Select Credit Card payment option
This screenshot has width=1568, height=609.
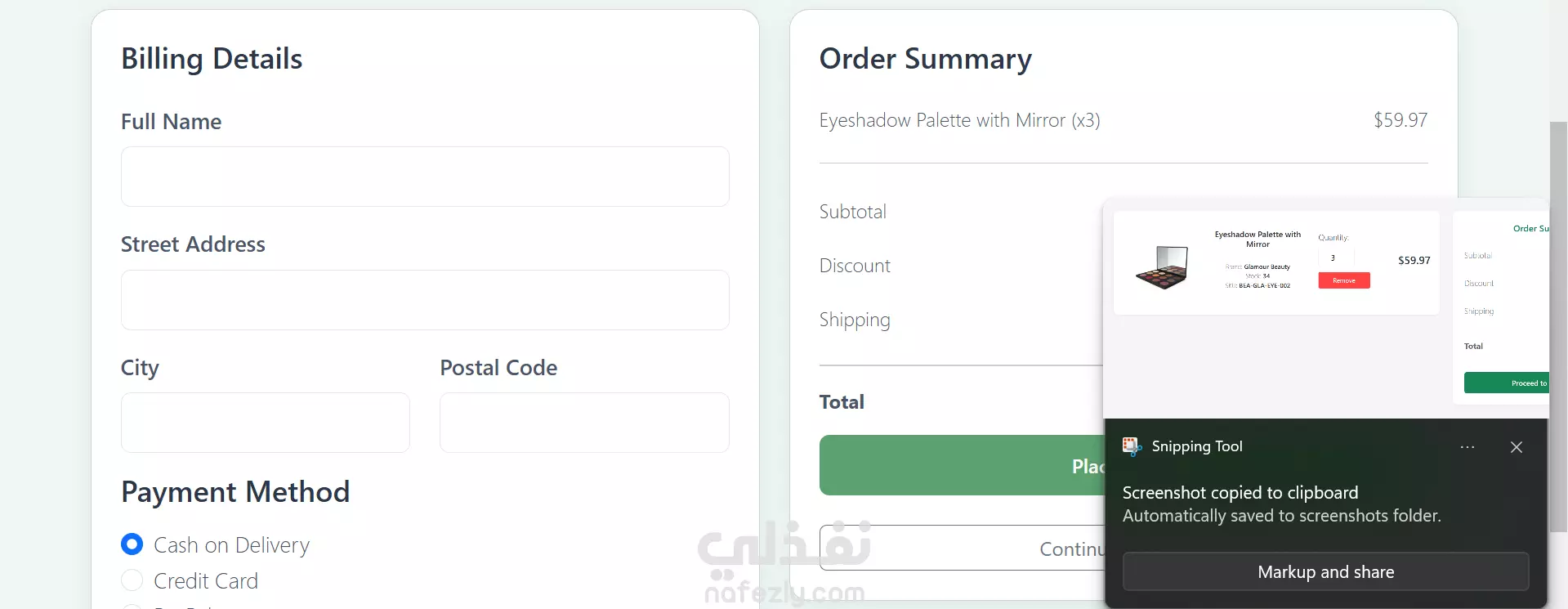pyautogui.click(x=132, y=580)
